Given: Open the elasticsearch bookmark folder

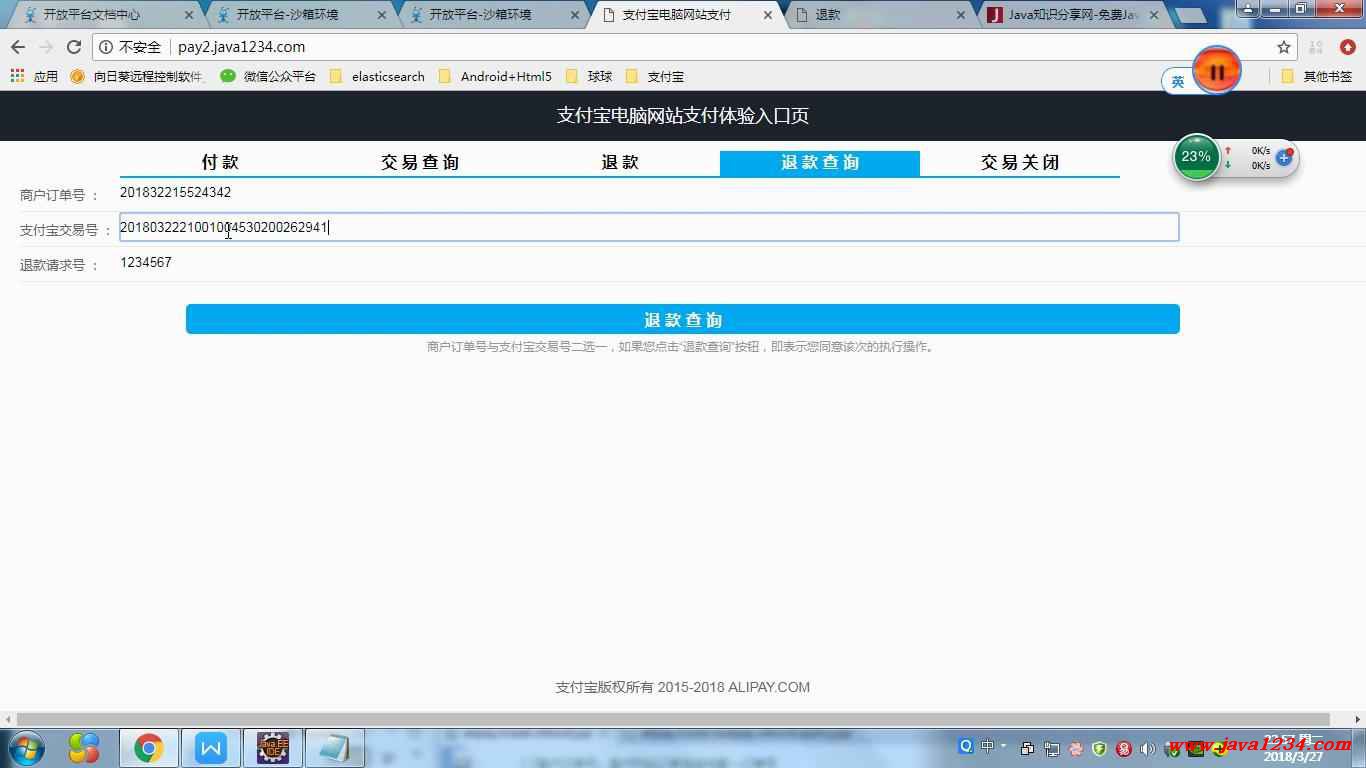Looking at the screenshot, I should click(x=377, y=76).
